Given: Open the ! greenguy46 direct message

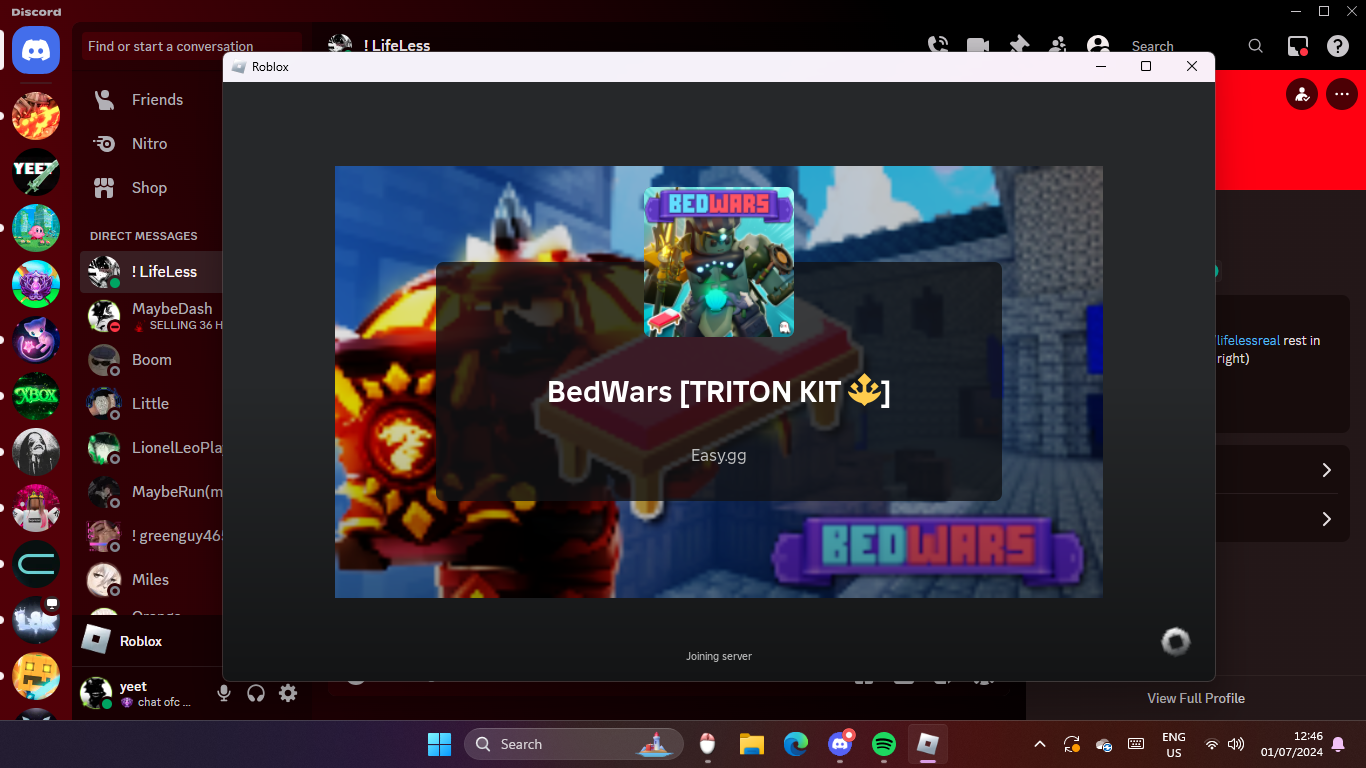Looking at the screenshot, I should click(x=150, y=536).
